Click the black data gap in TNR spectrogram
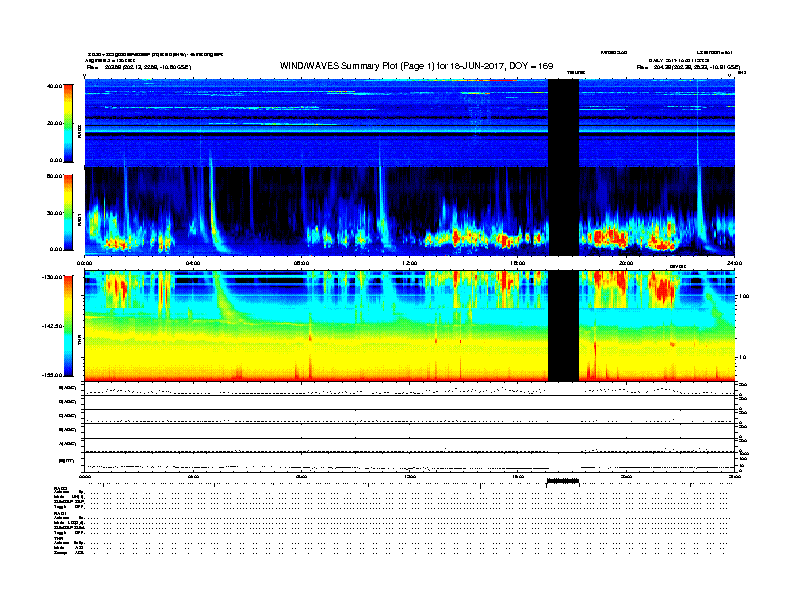 [x=563, y=326]
